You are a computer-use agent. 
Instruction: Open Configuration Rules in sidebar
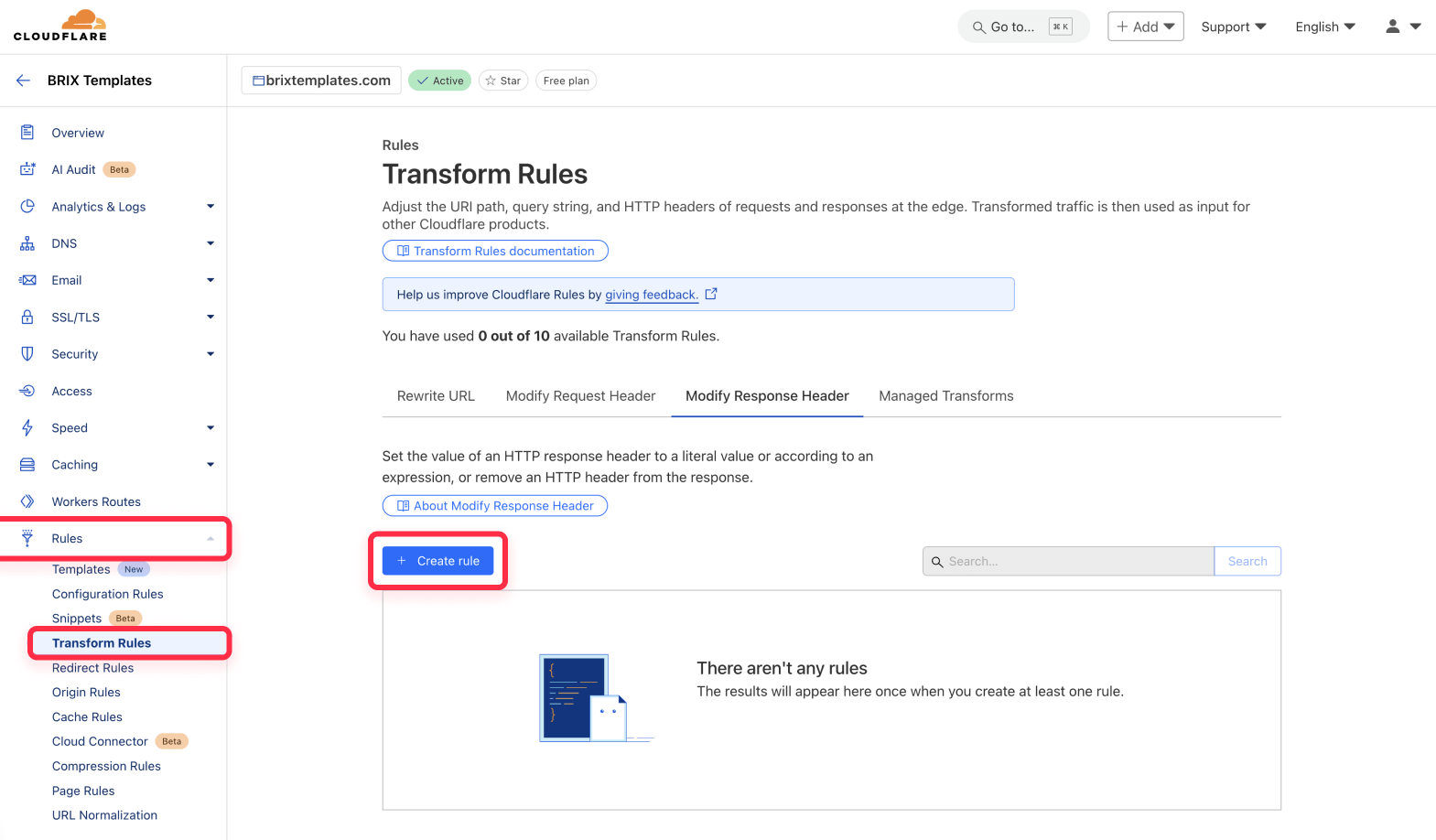108,594
